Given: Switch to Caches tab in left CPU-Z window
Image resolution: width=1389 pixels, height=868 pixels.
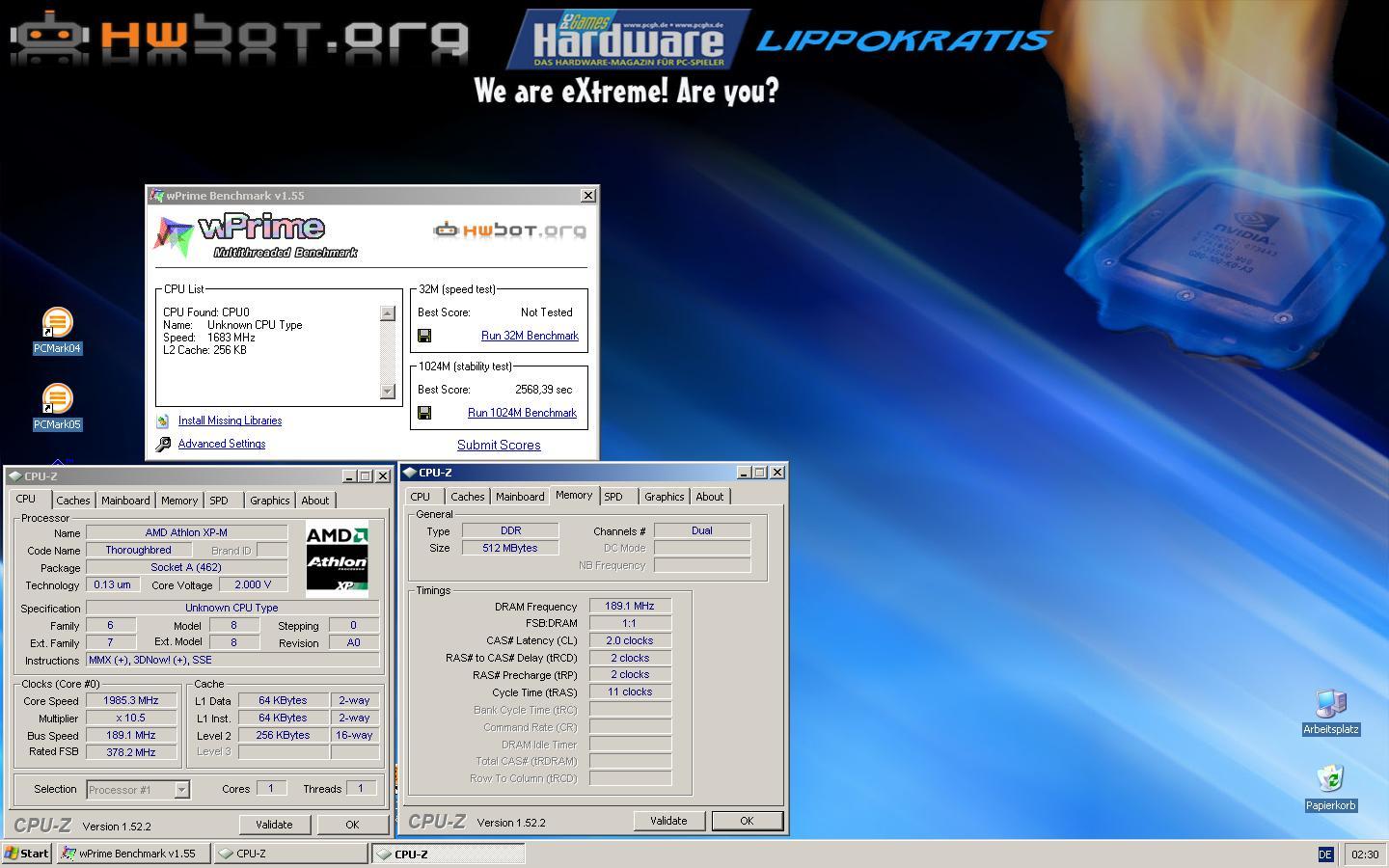Looking at the screenshot, I should click(x=72, y=501).
